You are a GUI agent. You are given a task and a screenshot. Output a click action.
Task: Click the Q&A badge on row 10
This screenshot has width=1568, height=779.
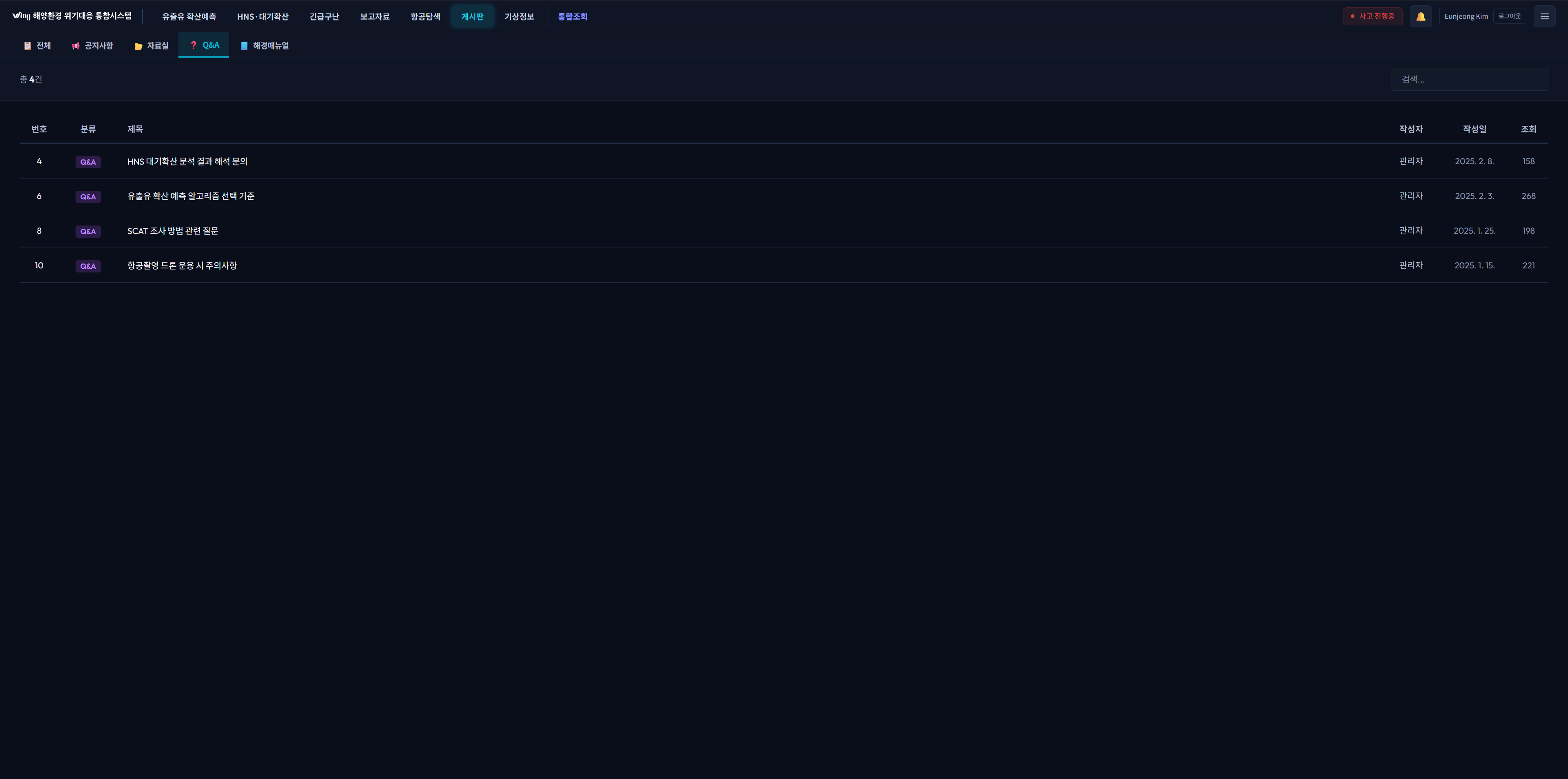88,266
